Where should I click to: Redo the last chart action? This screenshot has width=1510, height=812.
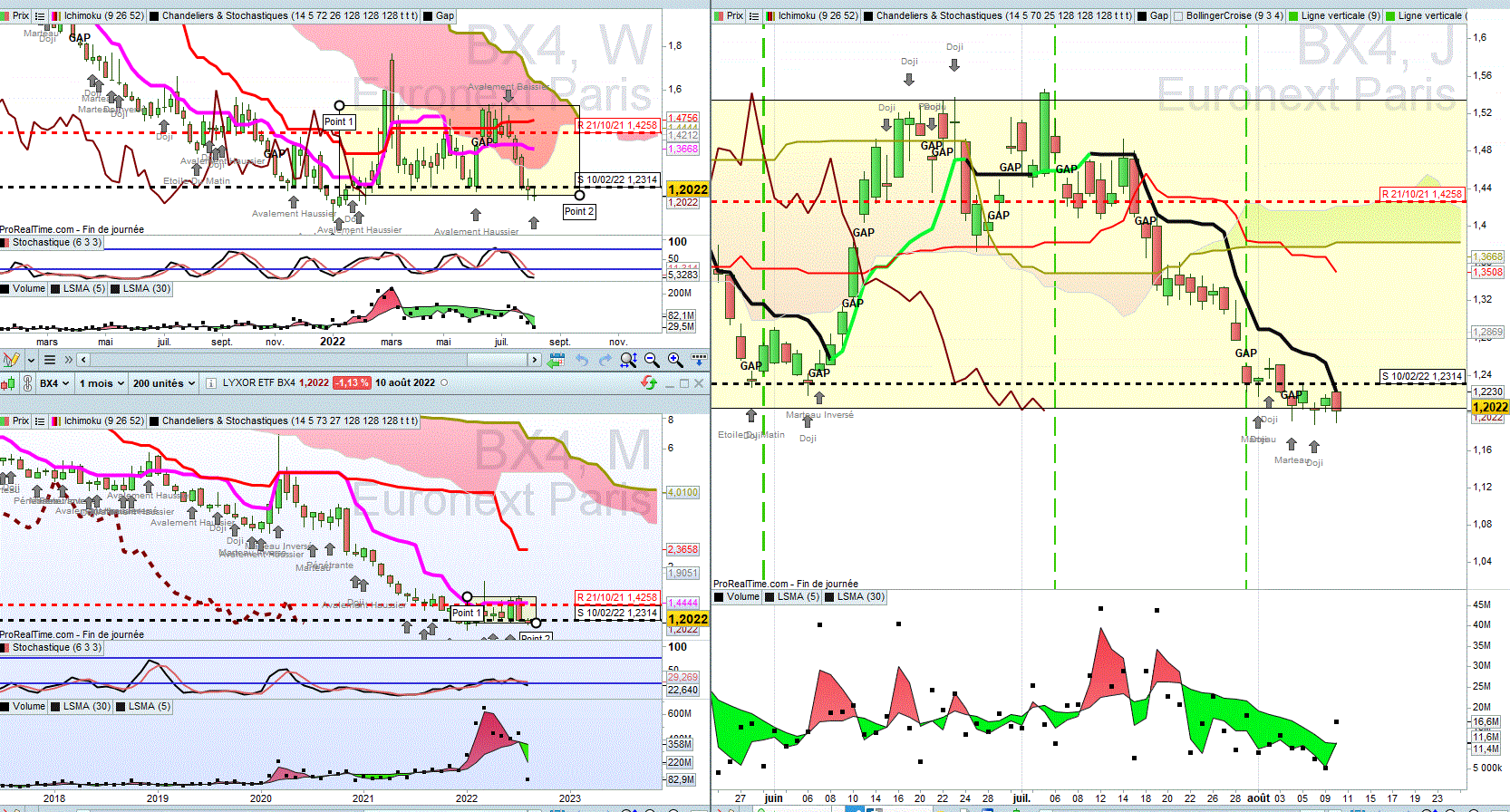(x=605, y=360)
